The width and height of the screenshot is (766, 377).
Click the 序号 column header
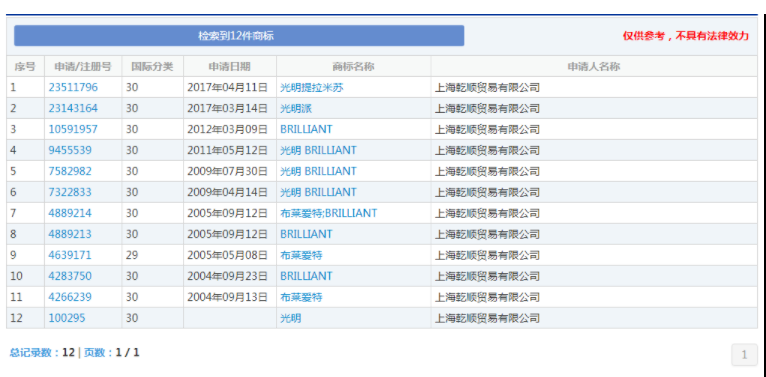25,66
